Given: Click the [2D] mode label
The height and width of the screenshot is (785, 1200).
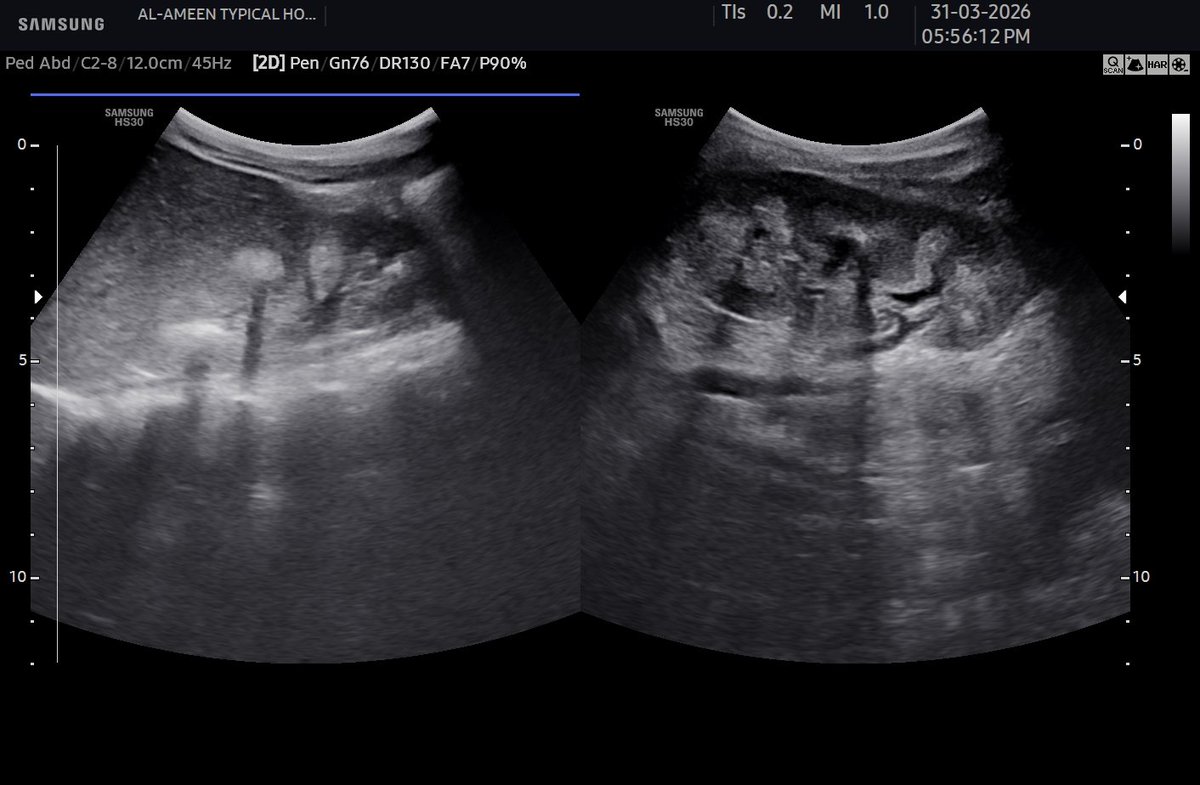Looking at the screenshot, I should 268,63.
